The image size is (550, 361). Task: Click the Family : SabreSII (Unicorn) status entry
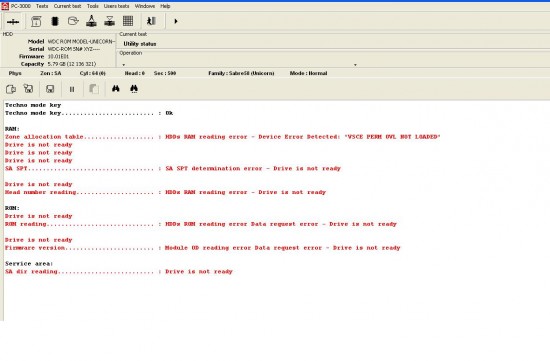241,73
